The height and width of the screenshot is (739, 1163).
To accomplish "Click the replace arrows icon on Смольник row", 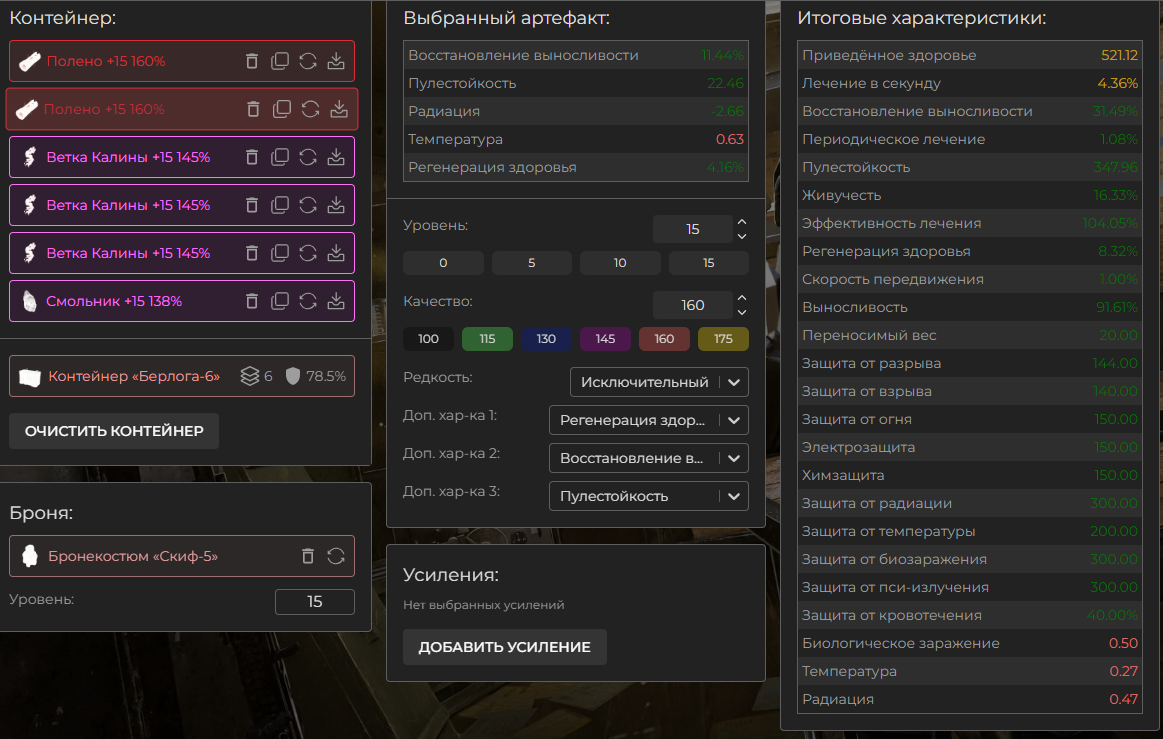I will coord(308,301).
